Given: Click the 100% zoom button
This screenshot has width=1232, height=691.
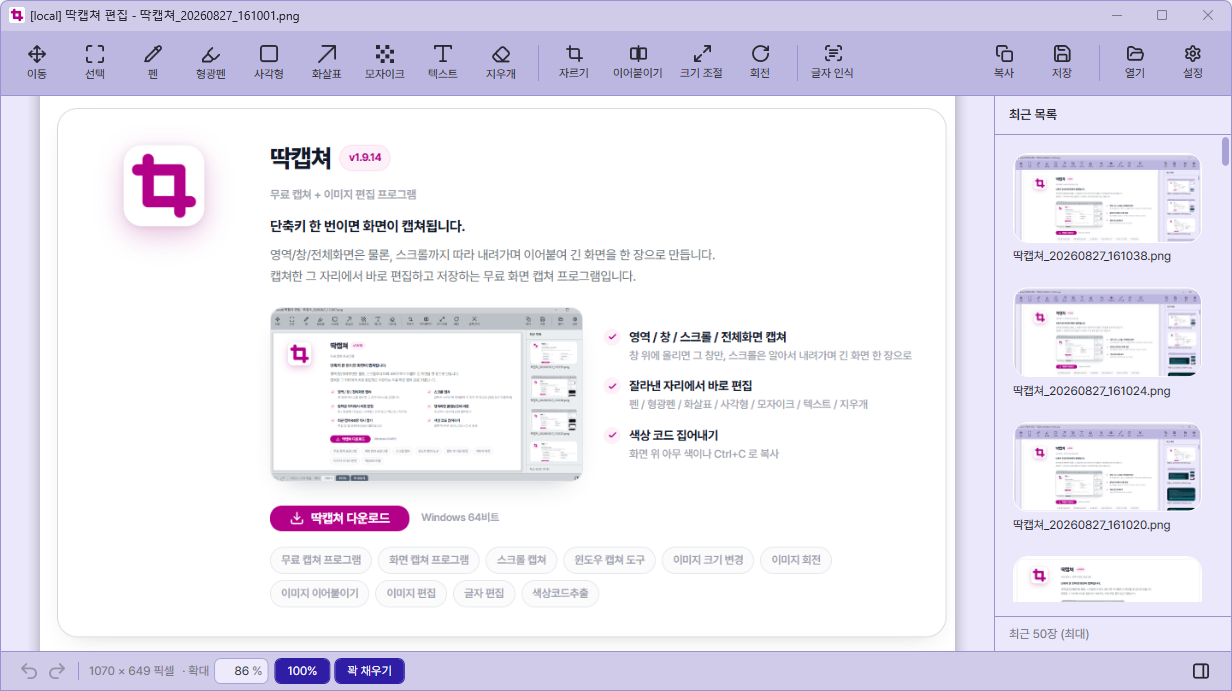Looking at the screenshot, I should 302,671.
